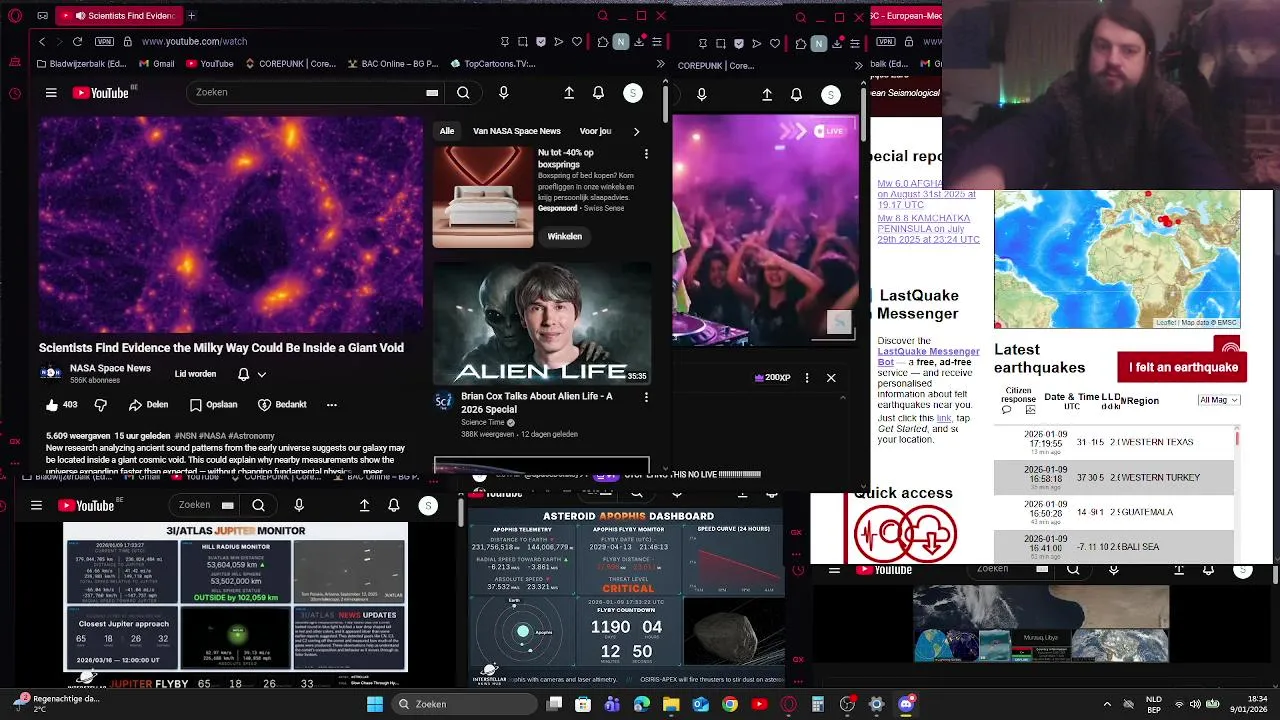1280x720 pixels.
Task: Open the account avatar S in top-left YouTube
Action: click(633, 93)
